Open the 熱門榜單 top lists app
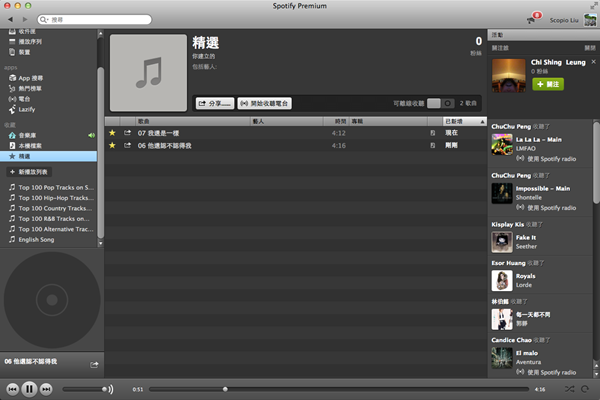This screenshot has width=600, height=400. click(30, 88)
